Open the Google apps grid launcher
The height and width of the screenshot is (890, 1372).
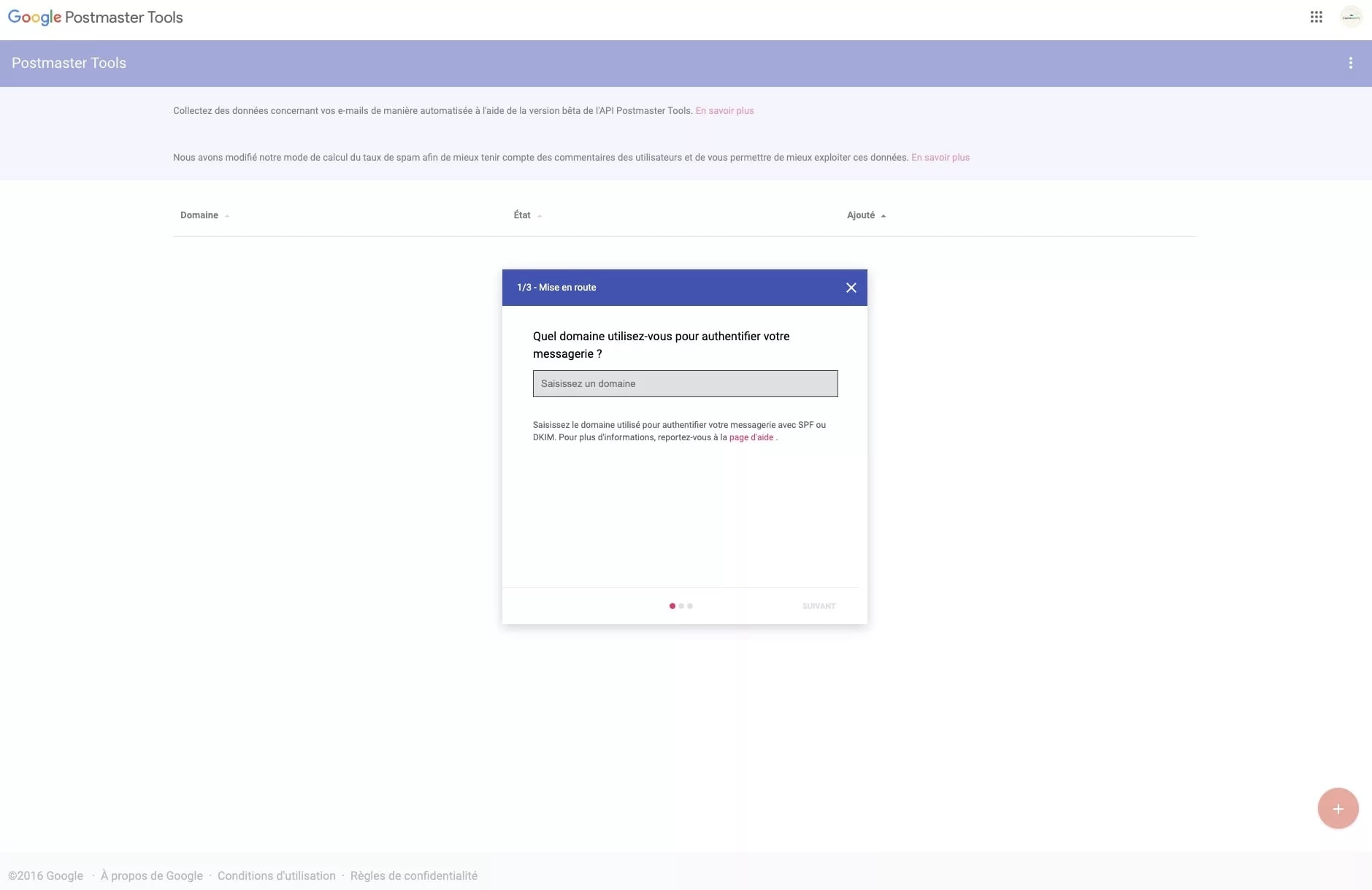point(1316,17)
